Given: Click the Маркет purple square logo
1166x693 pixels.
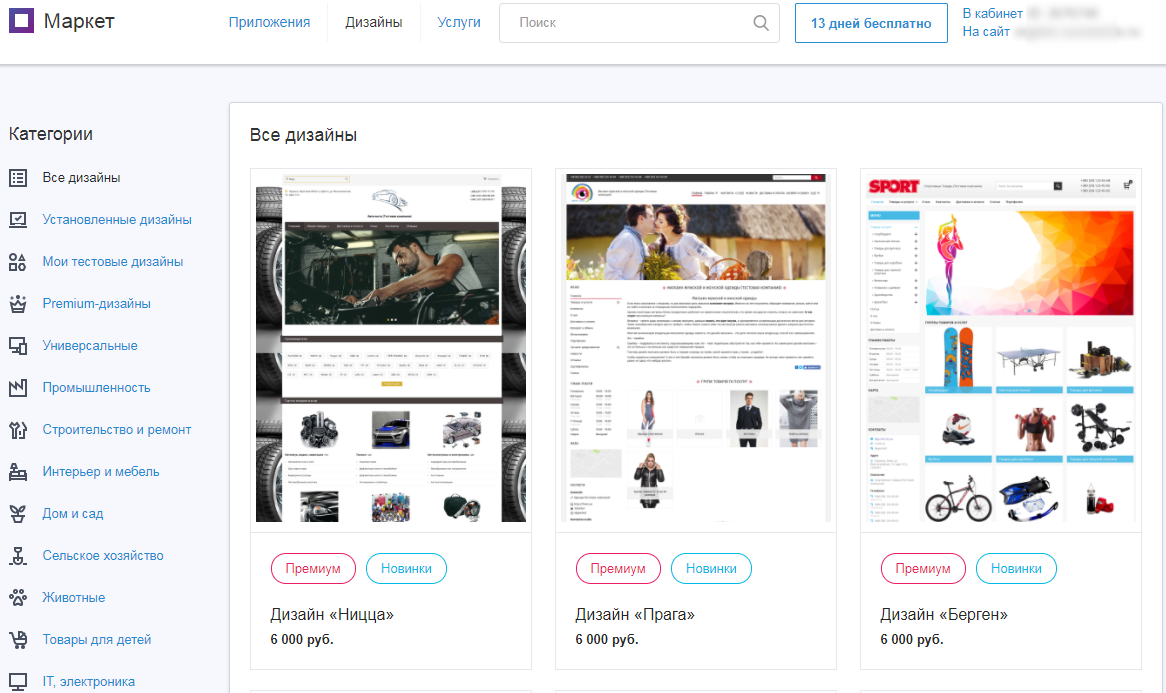Looking at the screenshot, I should [21, 21].
